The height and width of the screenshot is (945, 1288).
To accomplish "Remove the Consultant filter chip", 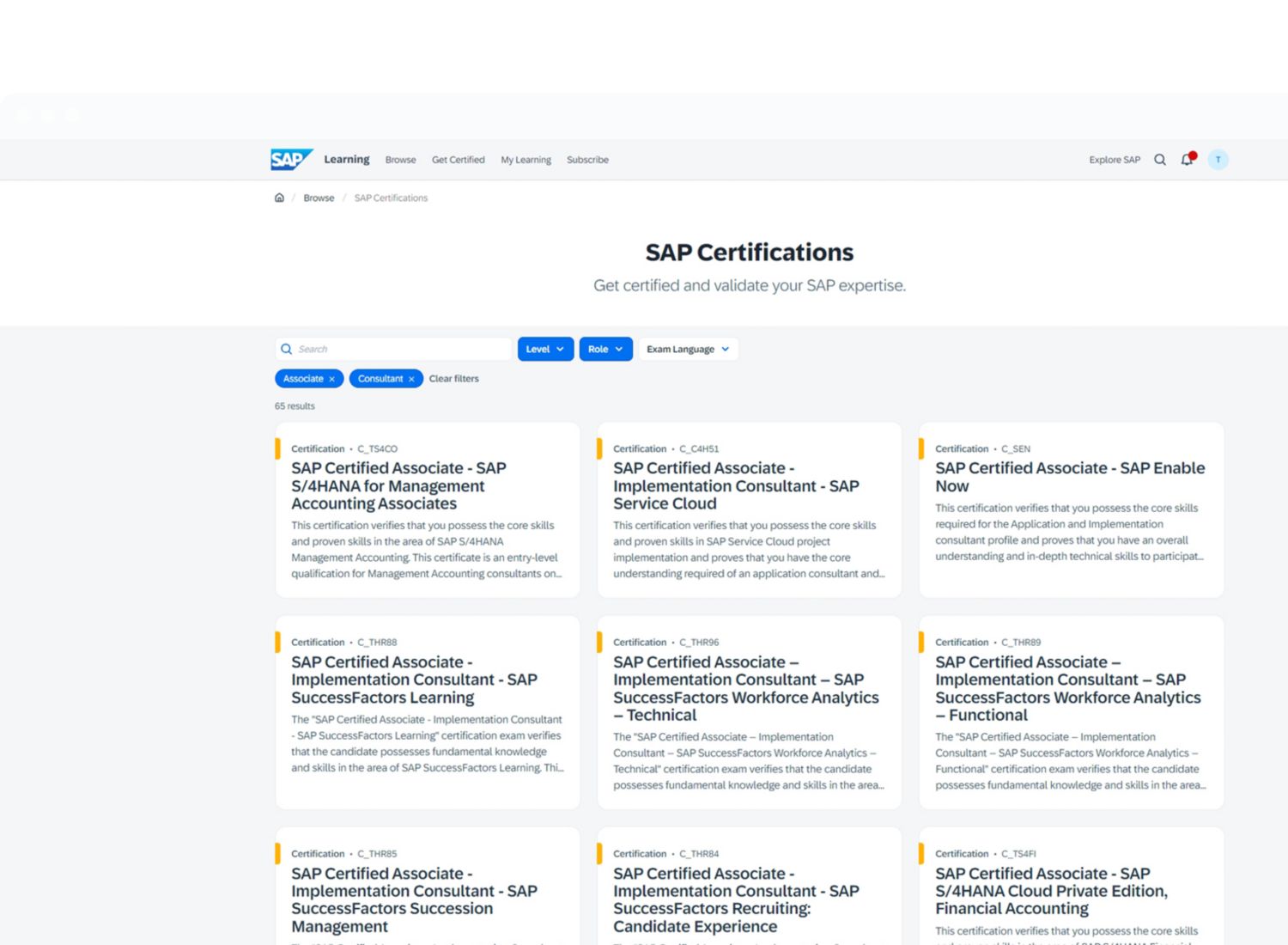I will (411, 379).
